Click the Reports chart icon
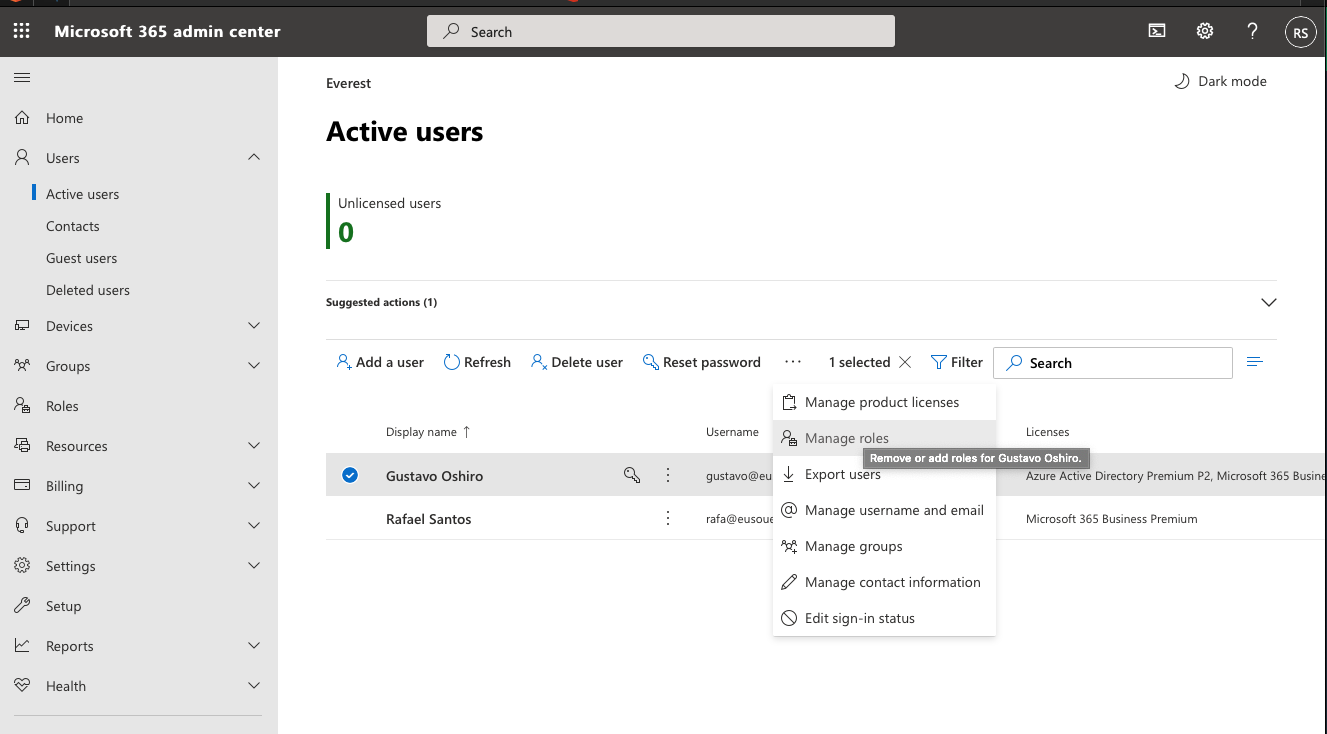The image size is (1327, 734). 22,646
